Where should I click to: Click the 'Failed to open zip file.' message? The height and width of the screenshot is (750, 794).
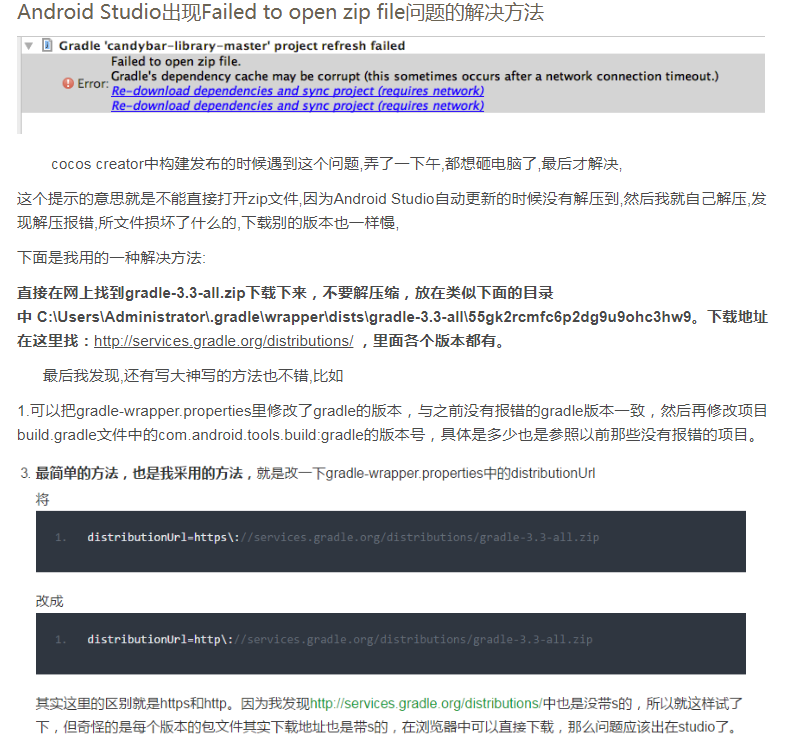pyautogui.click(x=176, y=62)
